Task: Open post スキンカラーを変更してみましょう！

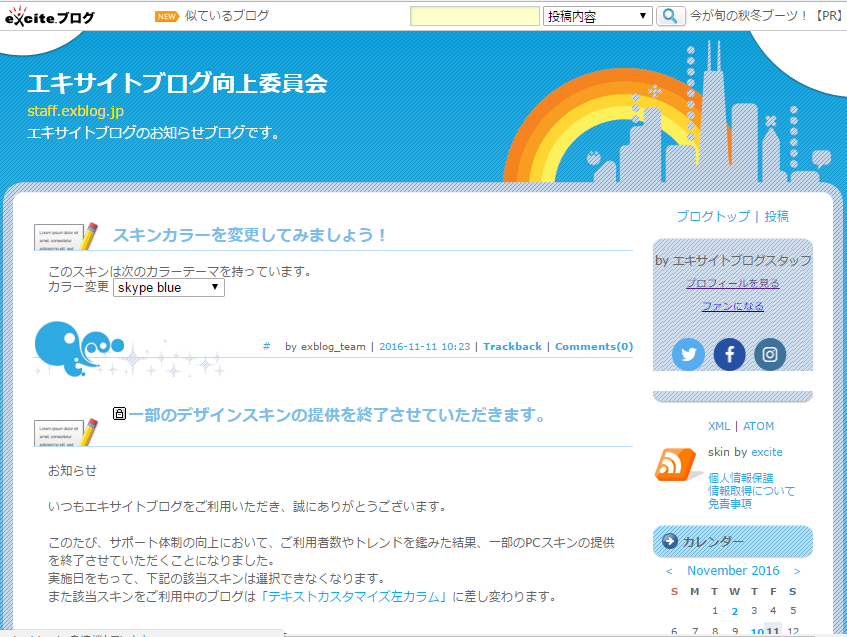Action: (x=250, y=235)
